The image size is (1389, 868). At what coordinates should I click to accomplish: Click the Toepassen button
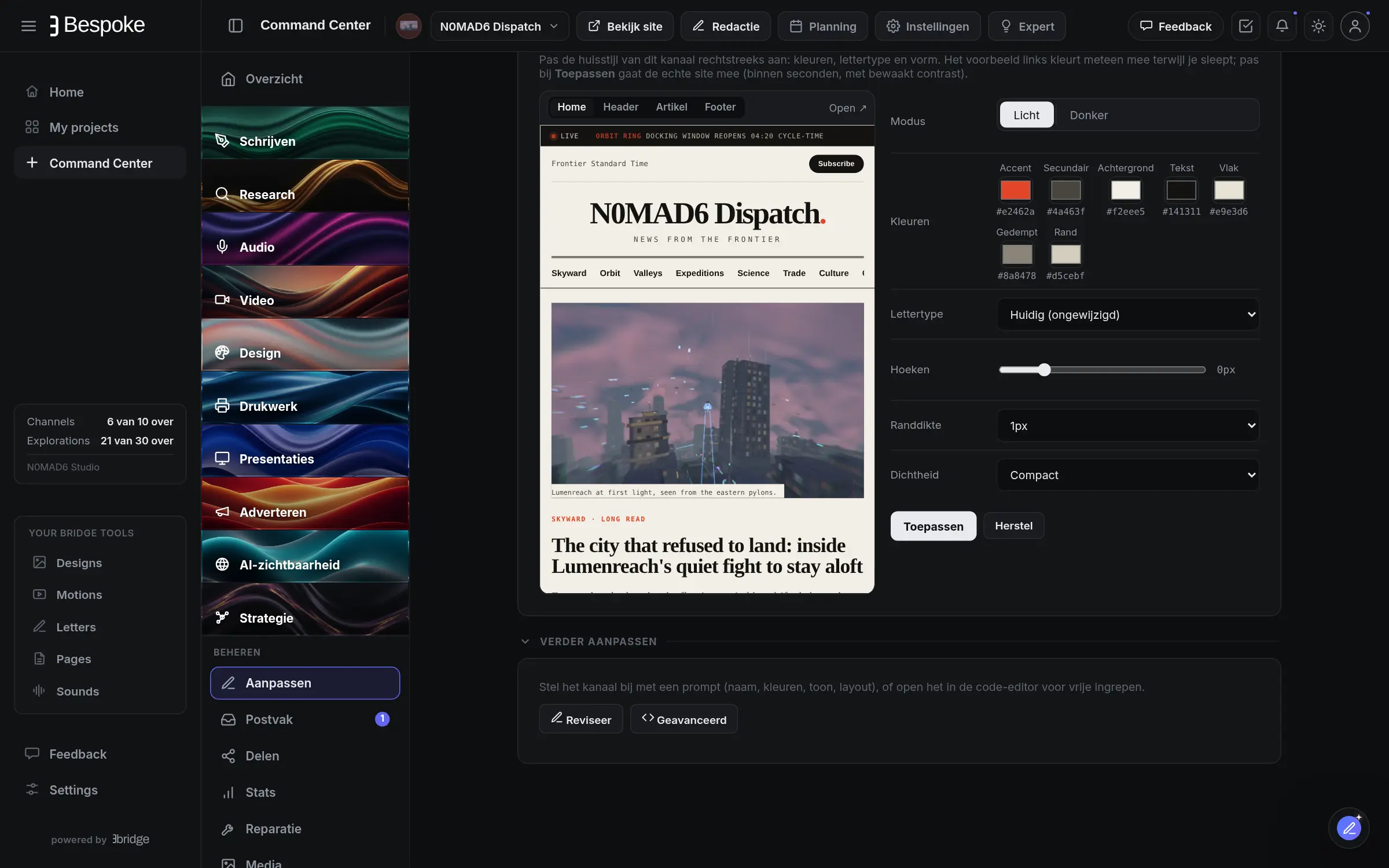coord(933,526)
